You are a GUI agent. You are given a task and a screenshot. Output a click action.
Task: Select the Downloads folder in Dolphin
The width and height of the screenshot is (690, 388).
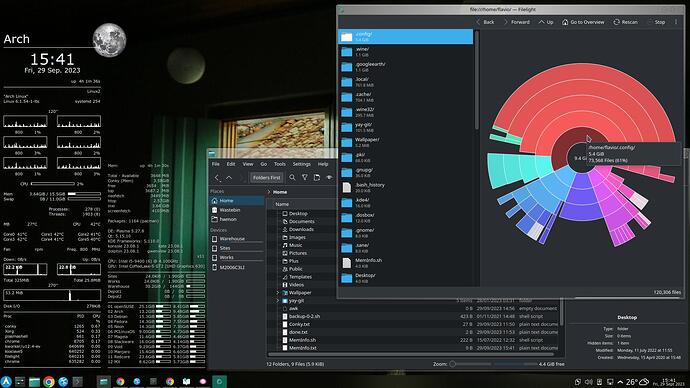coord(298,229)
